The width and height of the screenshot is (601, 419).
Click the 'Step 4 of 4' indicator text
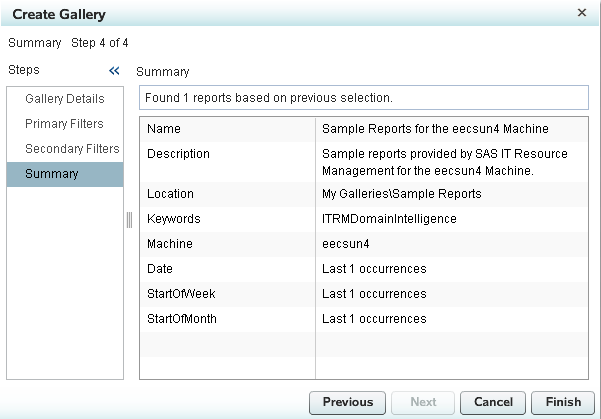pyautogui.click(x=100, y=43)
